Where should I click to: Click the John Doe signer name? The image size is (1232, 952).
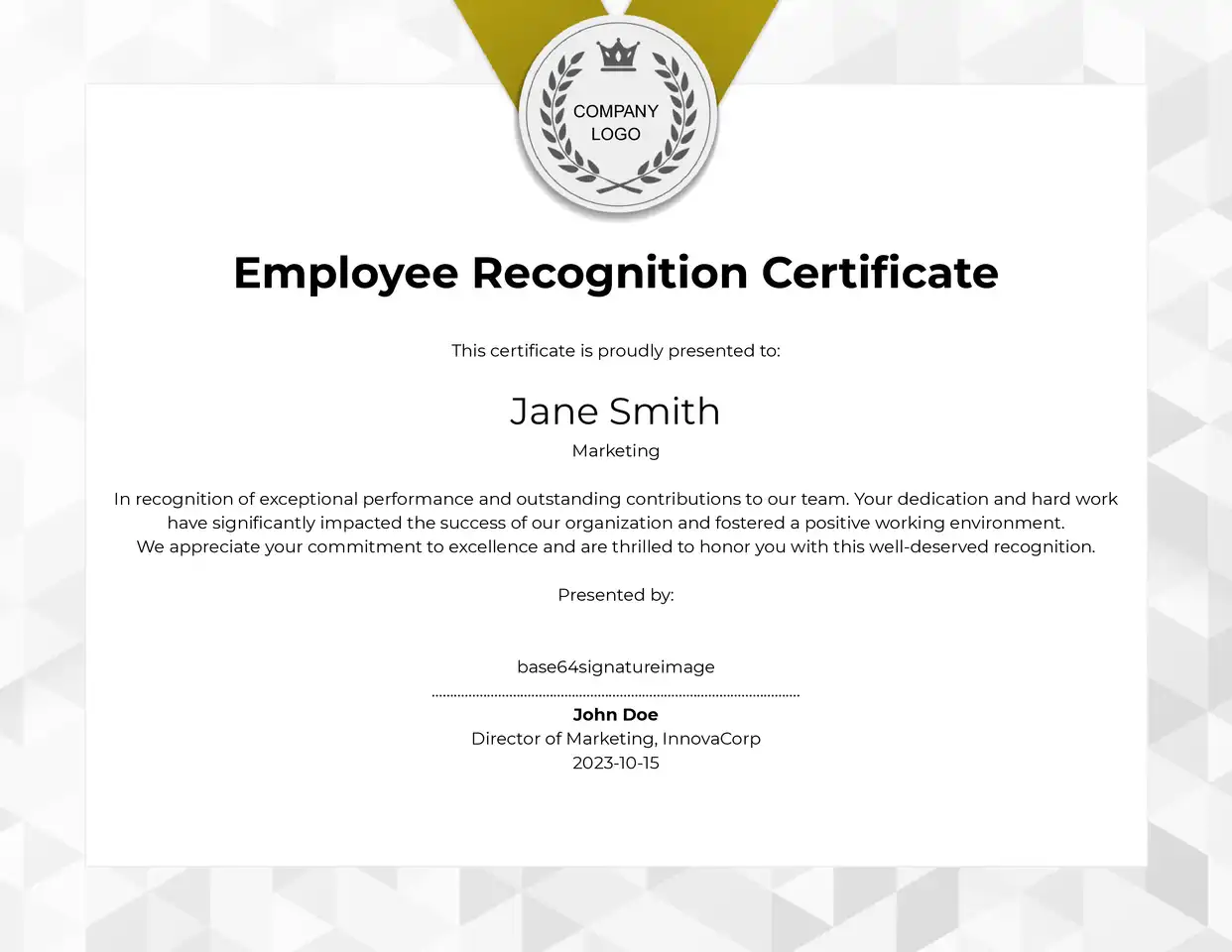pyautogui.click(x=615, y=714)
